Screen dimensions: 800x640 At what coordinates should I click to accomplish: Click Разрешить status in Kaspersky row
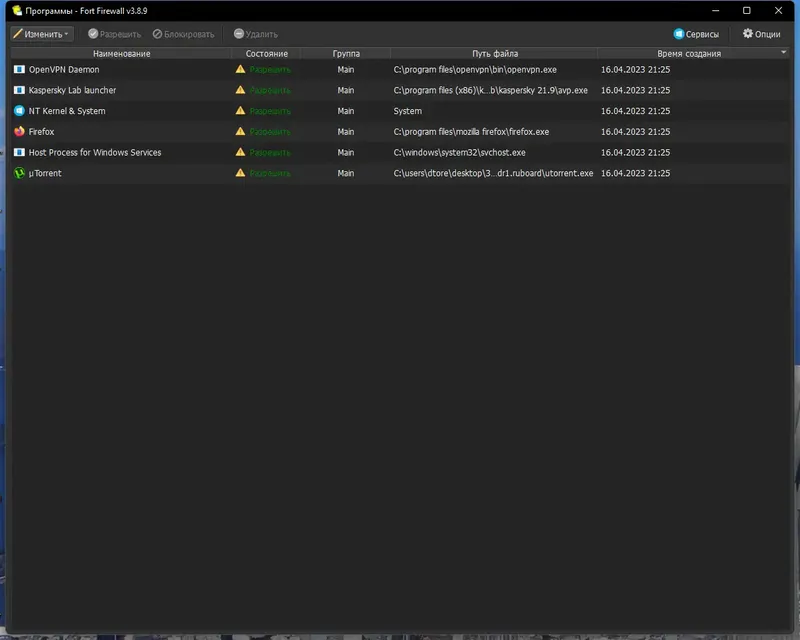coord(270,90)
